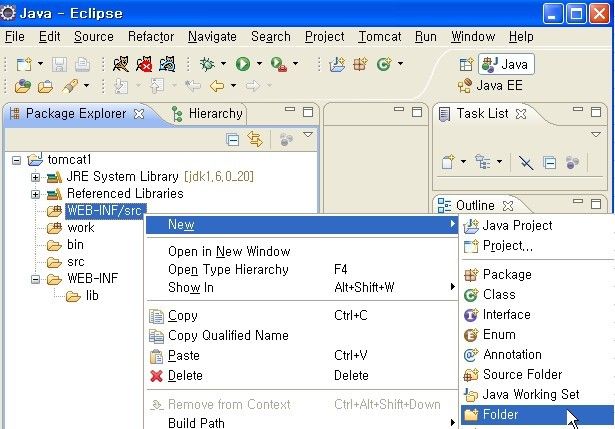Expand JRE System Library node
615x429 pixels.
coord(35,177)
